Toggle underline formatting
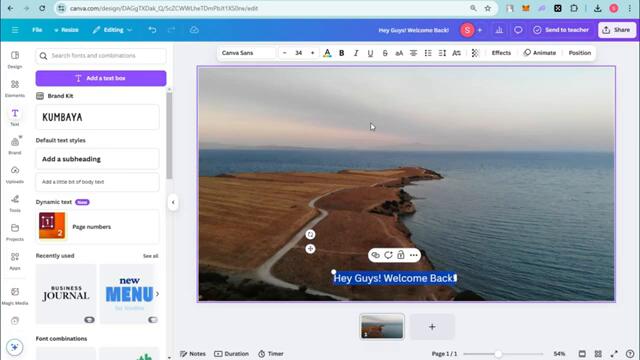 coord(370,53)
